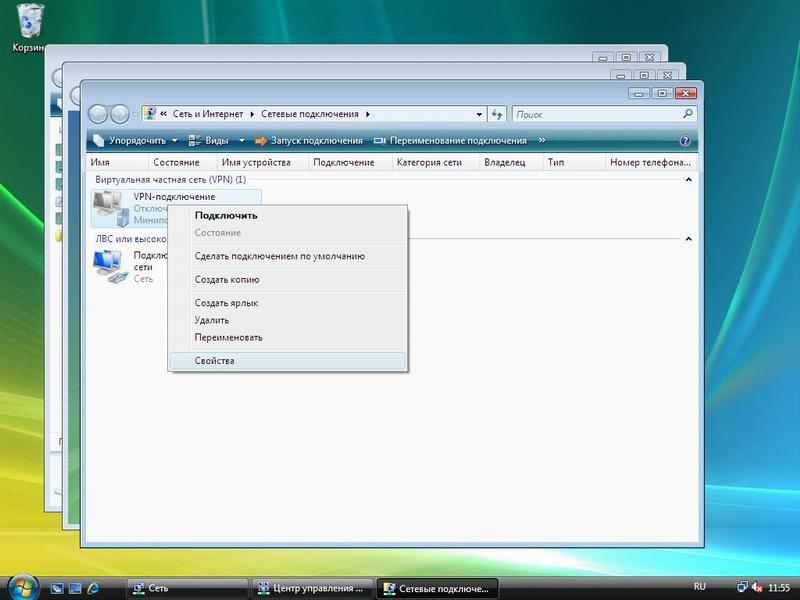Click the search magnifier icon
This screenshot has height=600, width=800.
688,114
